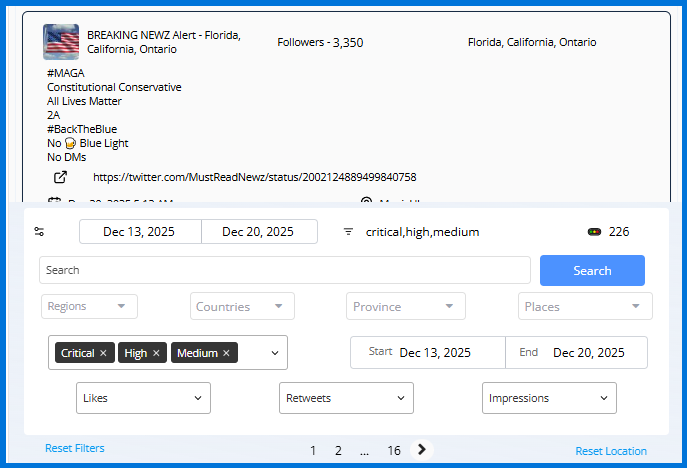Open the Likes filter dropdown
Image resolution: width=687 pixels, height=468 pixels.
point(143,398)
